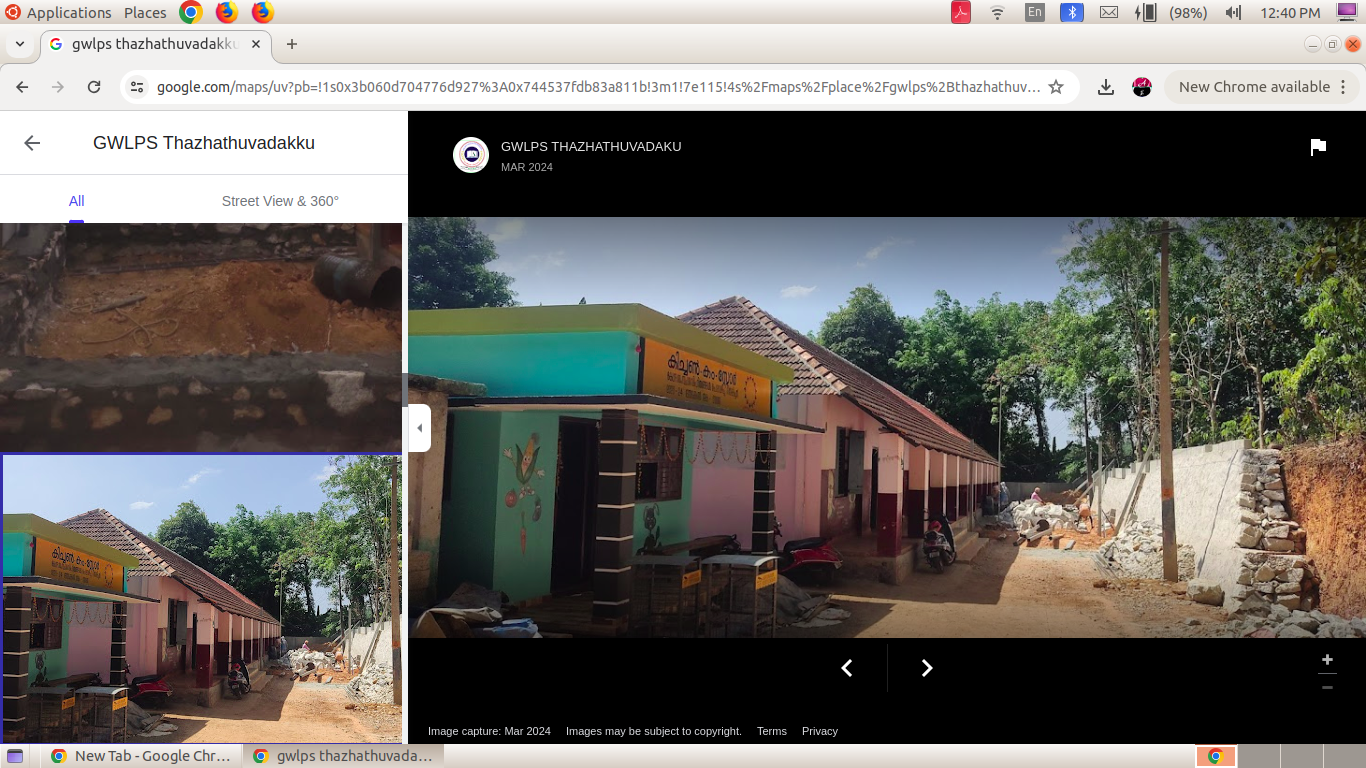The height and width of the screenshot is (768, 1366).
Task: Zoom out of the photo
Action: click(x=1327, y=687)
